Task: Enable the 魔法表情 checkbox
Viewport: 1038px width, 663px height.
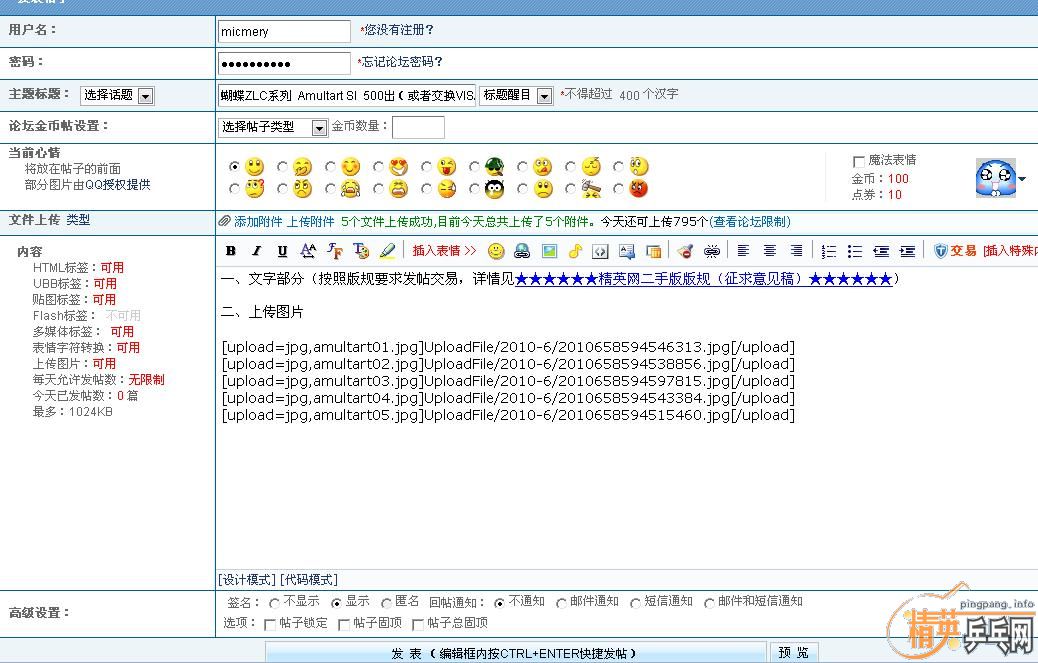Action: (x=858, y=161)
